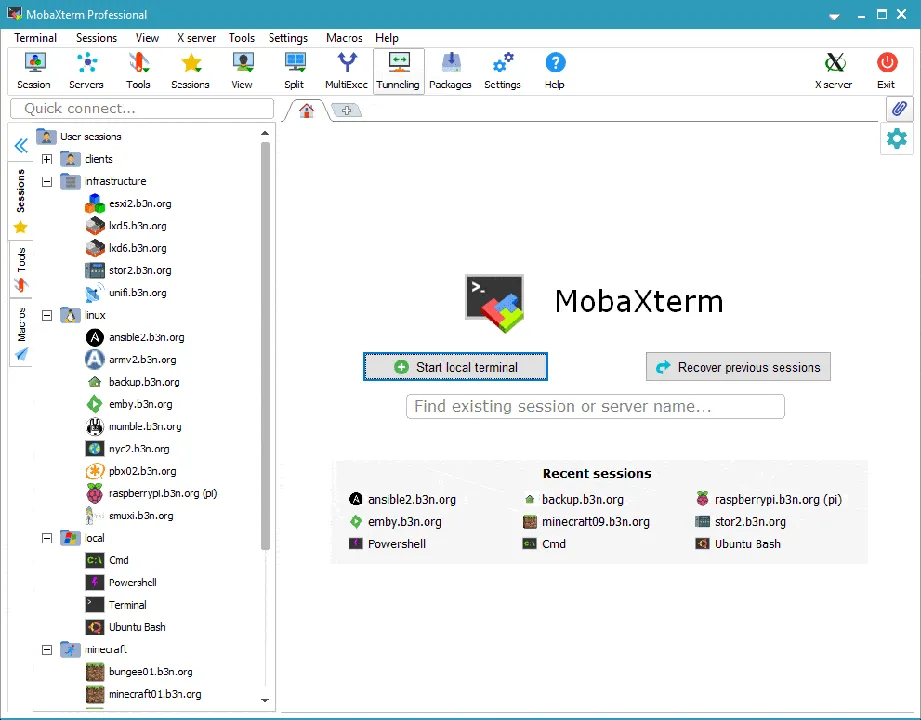
Task: Click Recover previous sessions button
Action: click(738, 367)
